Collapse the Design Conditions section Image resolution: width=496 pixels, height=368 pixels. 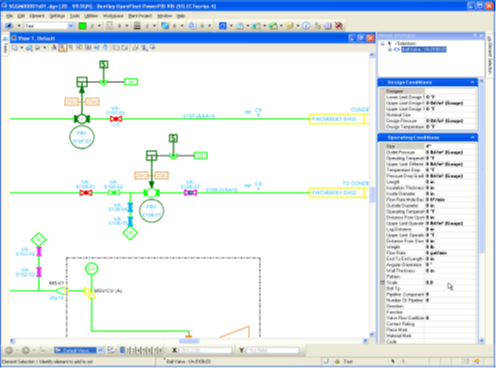(472, 82)
